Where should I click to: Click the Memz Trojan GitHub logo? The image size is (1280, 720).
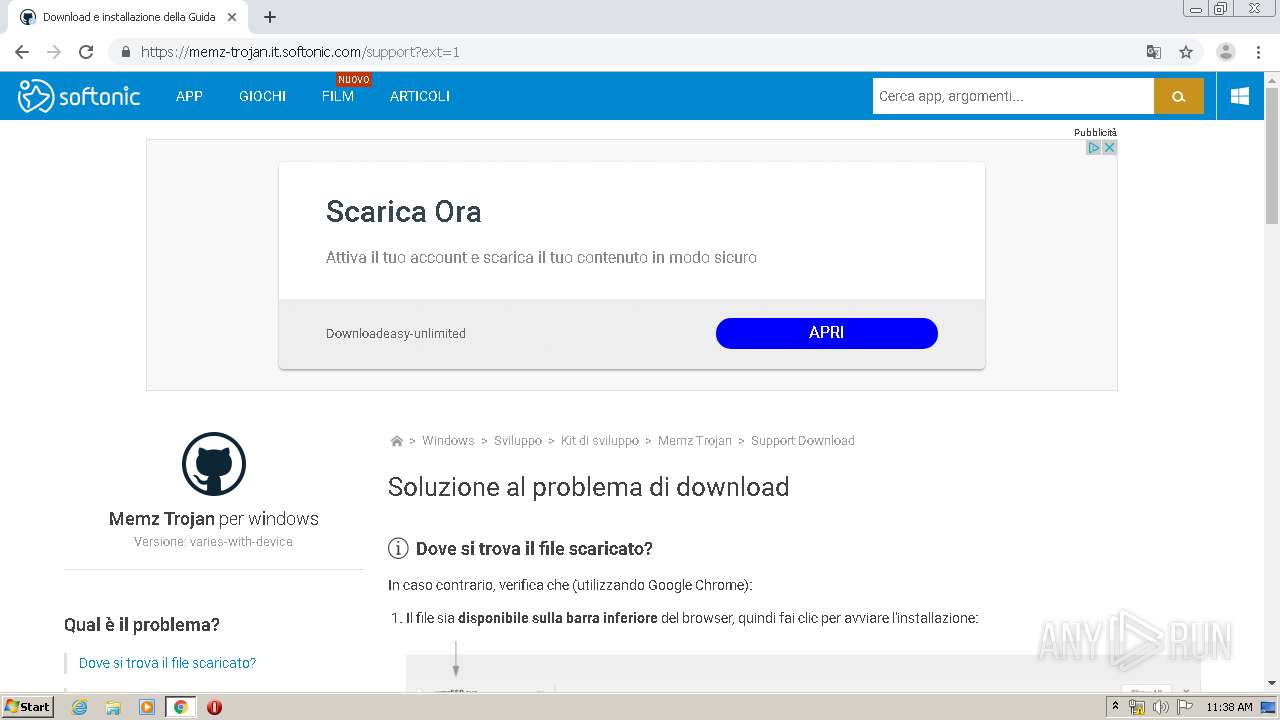pyautogui.click(x=214, y=464)
